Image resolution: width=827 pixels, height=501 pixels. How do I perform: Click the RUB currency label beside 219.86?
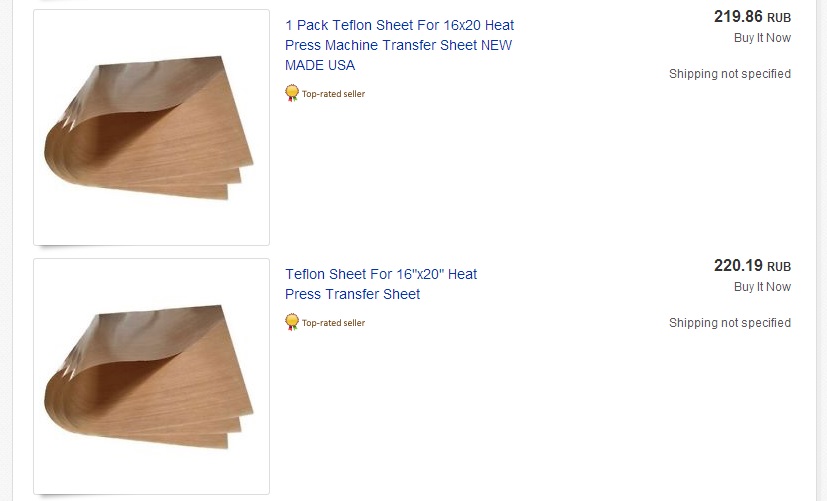(x=779, y=18)
